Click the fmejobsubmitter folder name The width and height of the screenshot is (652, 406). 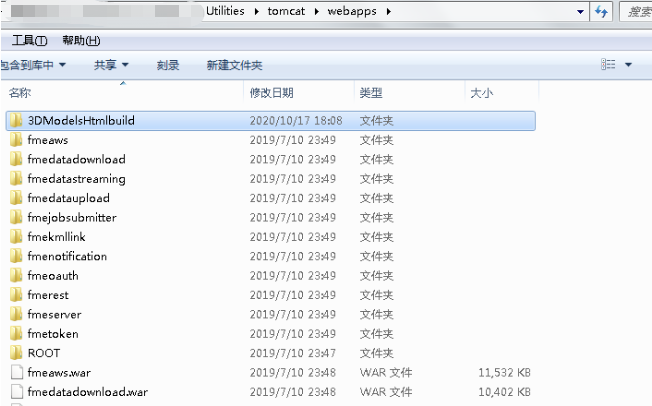click(72, 218)
